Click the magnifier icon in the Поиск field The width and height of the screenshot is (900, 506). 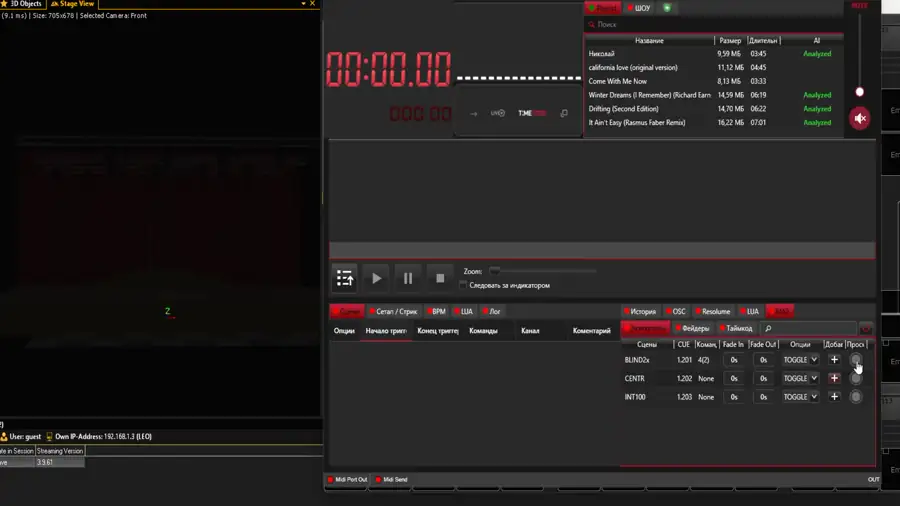click(591, 25)
